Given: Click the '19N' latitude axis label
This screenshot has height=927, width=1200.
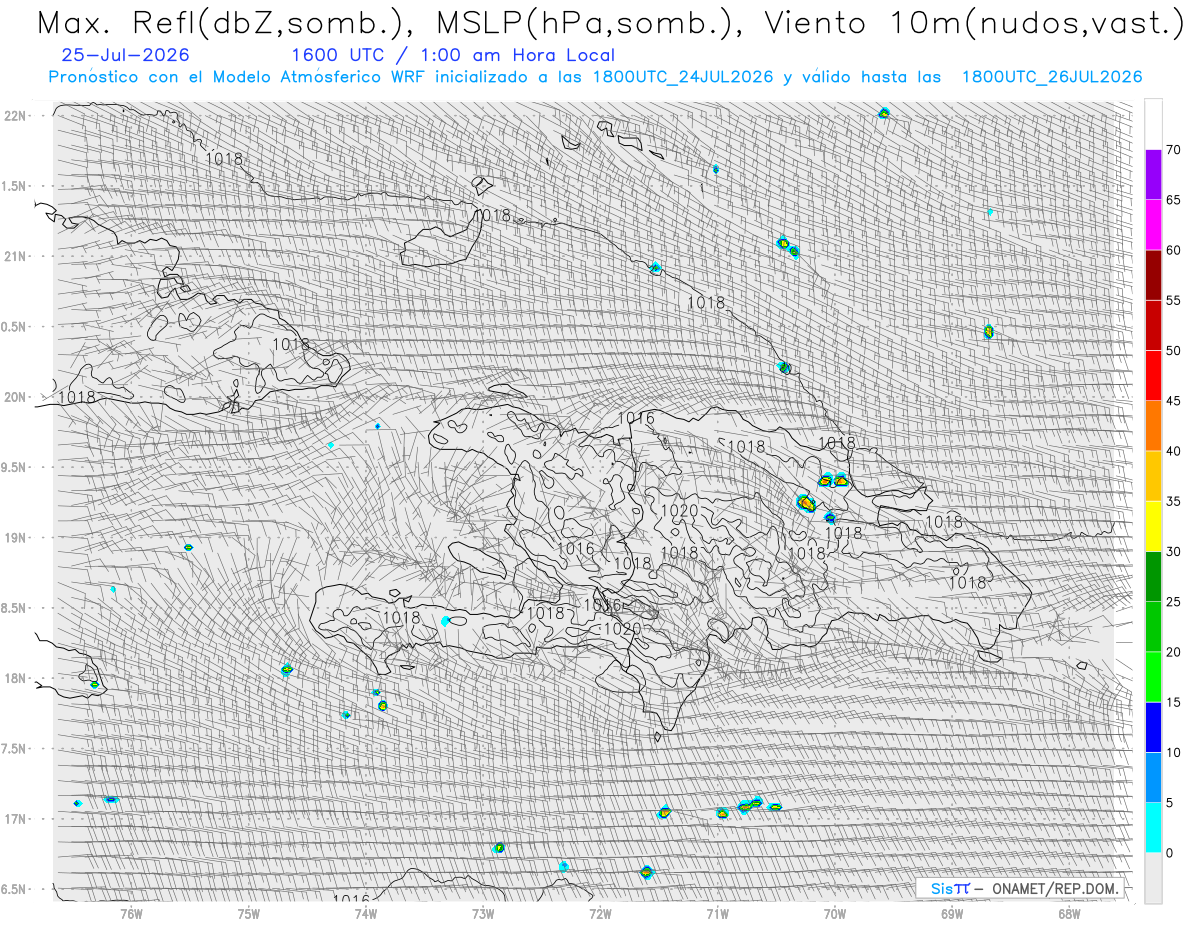Looking at the screenshot, I should (16, 537).
